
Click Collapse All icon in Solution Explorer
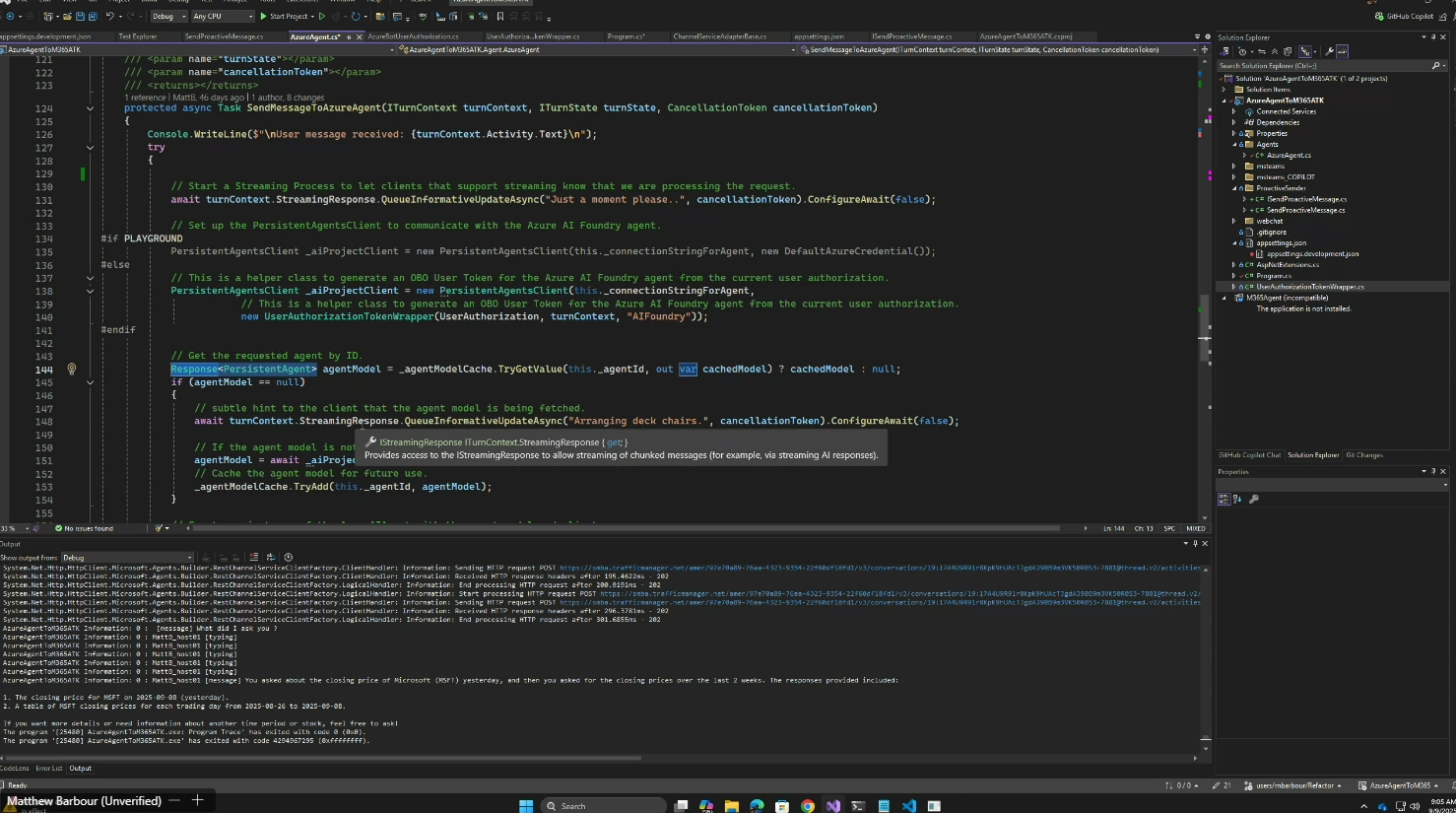tap(1275, 51)
